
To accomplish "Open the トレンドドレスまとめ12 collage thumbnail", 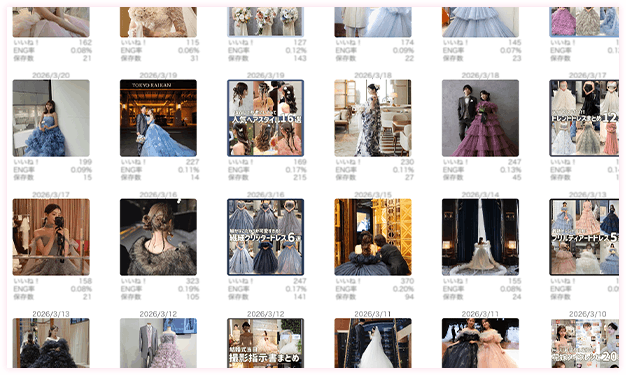I will click(584, 118).
